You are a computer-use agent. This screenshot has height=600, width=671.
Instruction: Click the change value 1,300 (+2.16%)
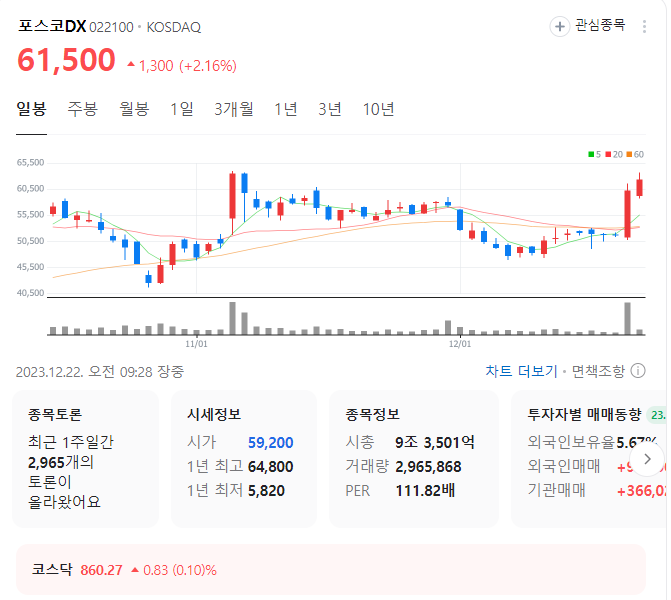(182, 65)
